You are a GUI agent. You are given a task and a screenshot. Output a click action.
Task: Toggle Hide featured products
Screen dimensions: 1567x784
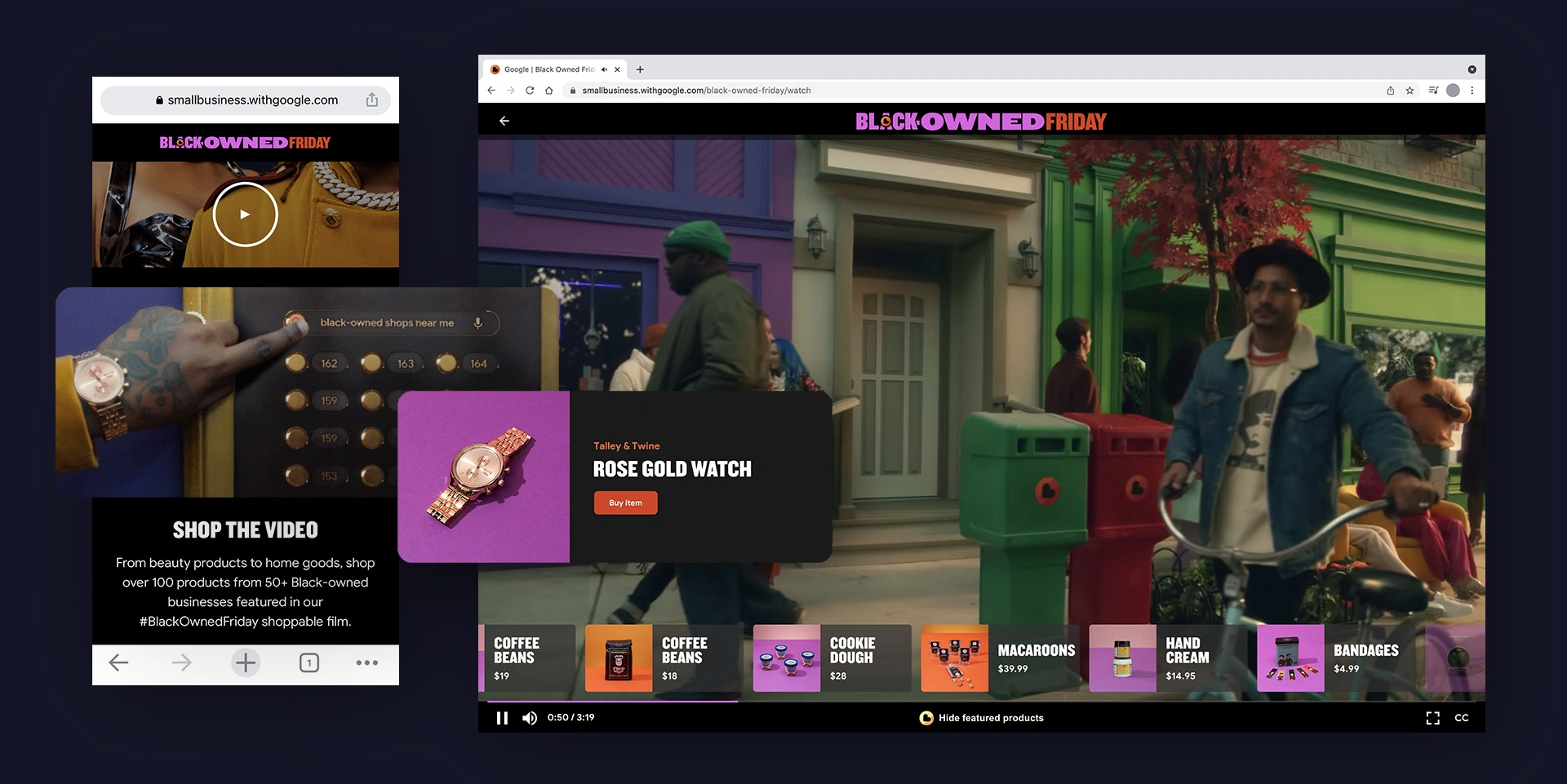coord(982,718)
